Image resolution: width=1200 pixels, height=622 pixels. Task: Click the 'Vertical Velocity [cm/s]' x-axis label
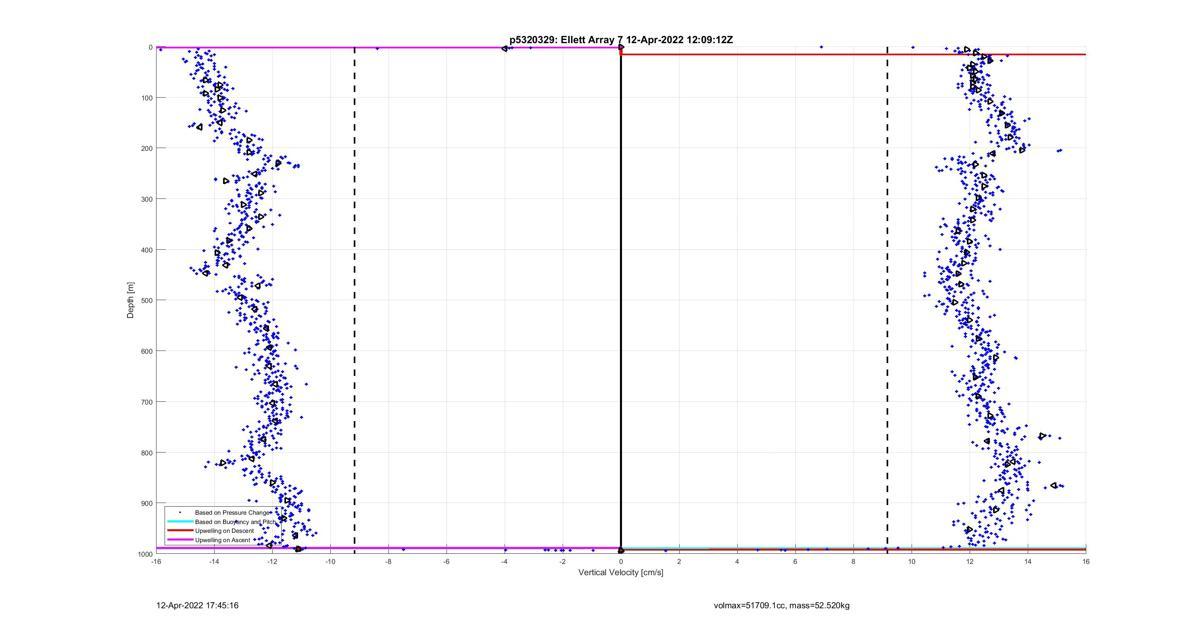[621, 573]
